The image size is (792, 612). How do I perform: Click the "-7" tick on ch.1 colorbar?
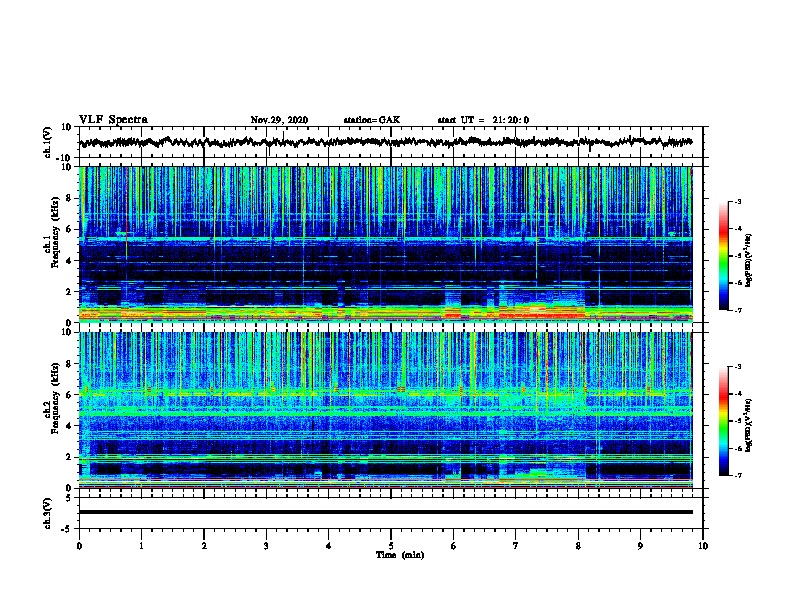(x=737, y=310)
